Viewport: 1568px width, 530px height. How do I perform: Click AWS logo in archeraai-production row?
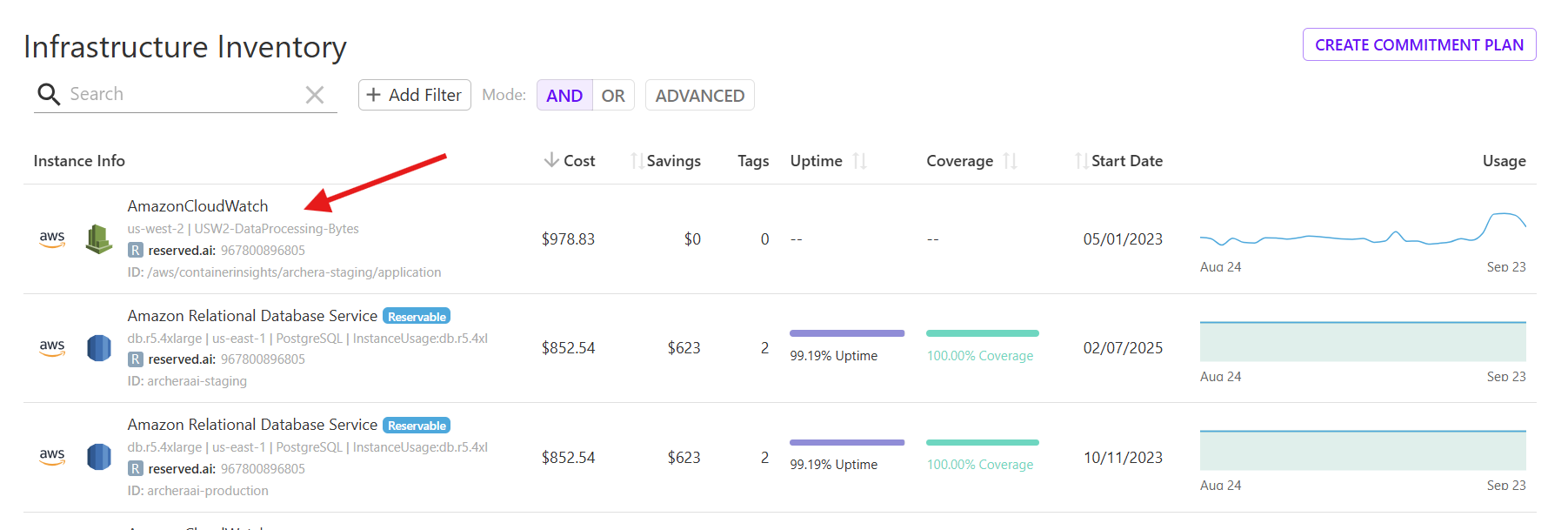52,457
